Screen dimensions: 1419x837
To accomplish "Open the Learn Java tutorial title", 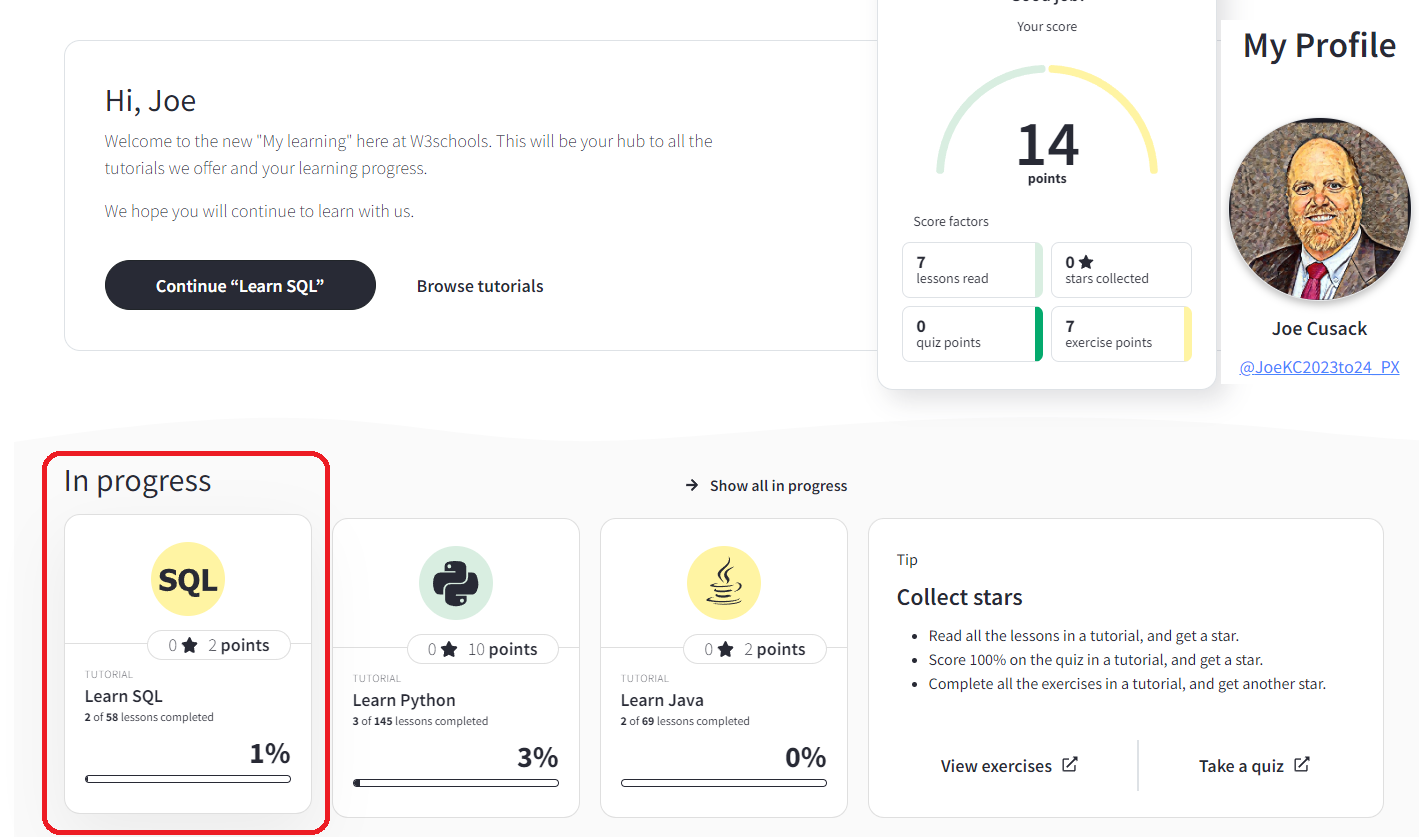I will point(664,700).
